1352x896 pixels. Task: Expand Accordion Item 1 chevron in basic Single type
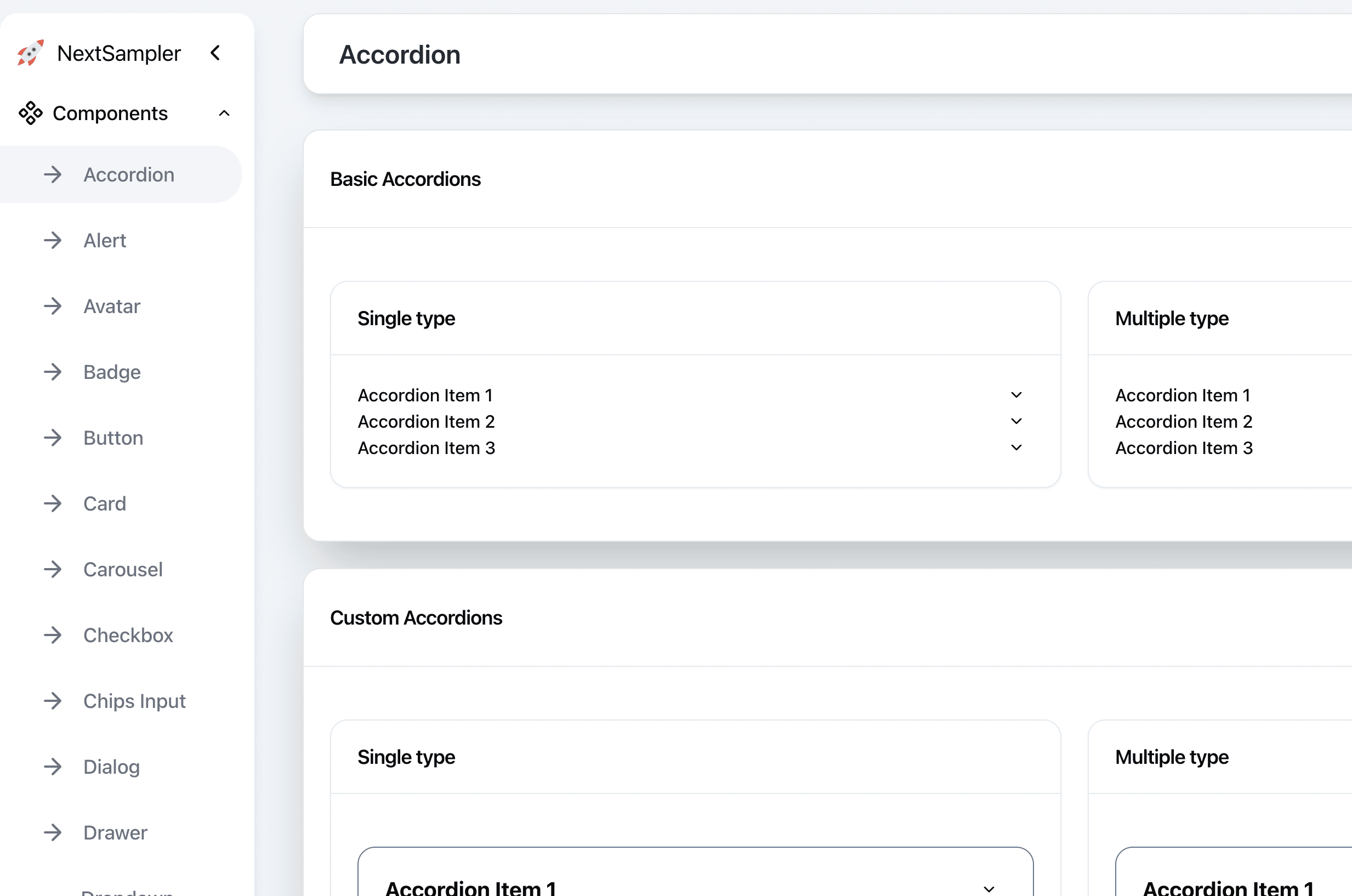pyautogui.click(x=1016, y=395)
